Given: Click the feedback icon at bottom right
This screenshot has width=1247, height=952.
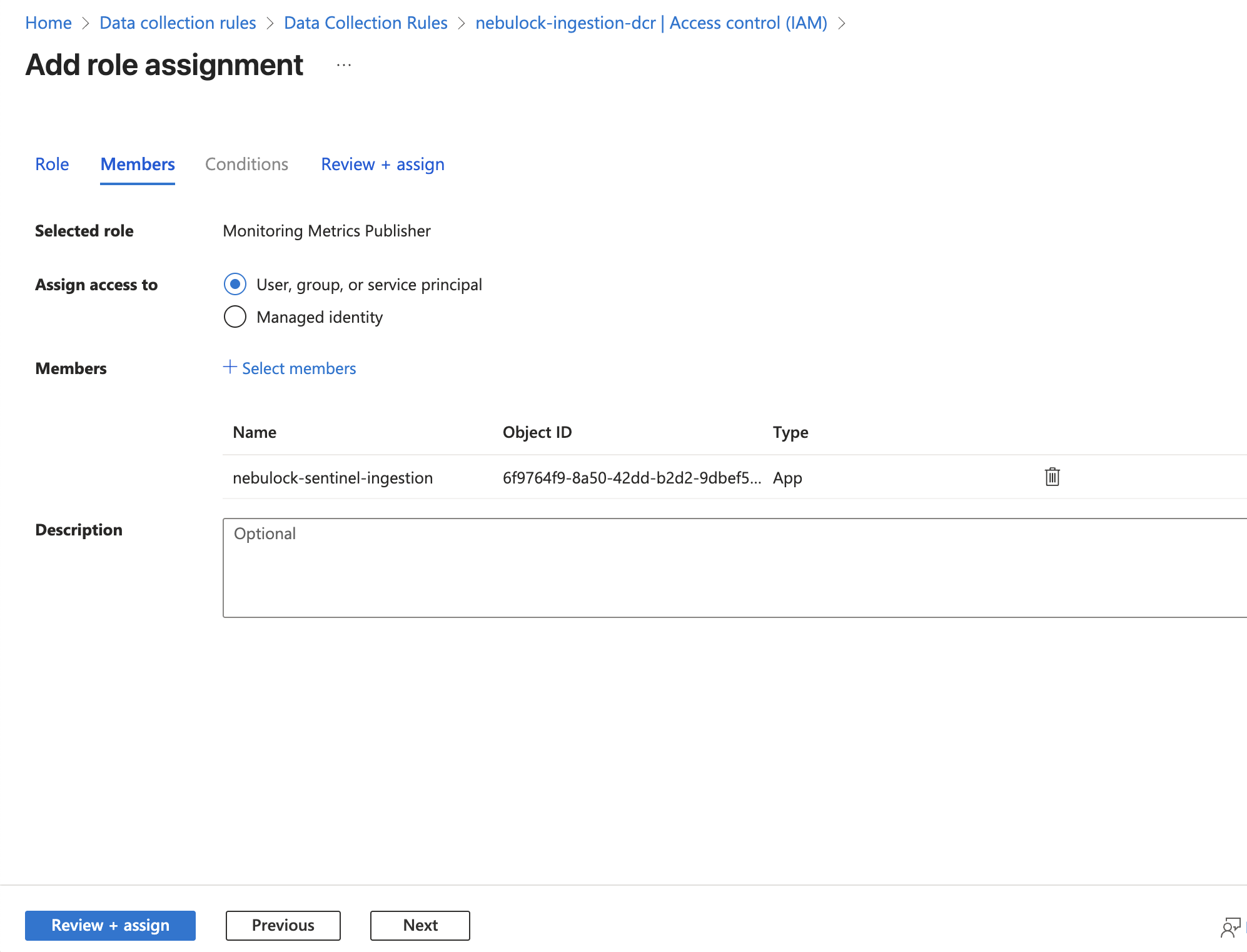Looking at the screenshot, I should [1230, 926].
